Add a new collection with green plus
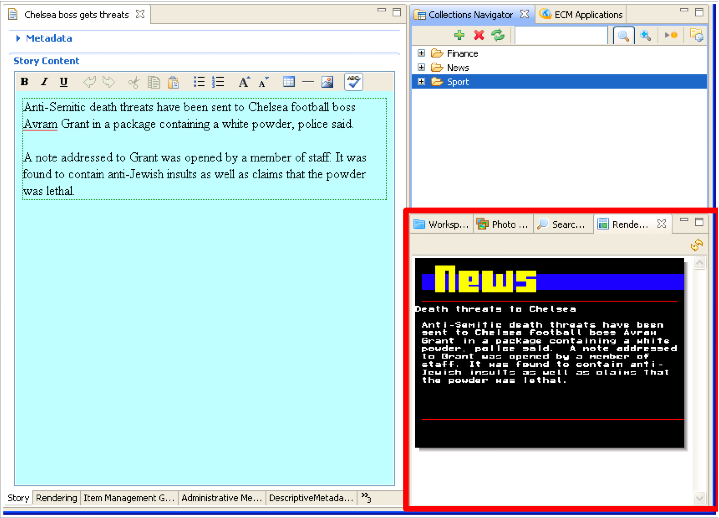This screenshot has height=518, width=719. (x=459, y=35)
